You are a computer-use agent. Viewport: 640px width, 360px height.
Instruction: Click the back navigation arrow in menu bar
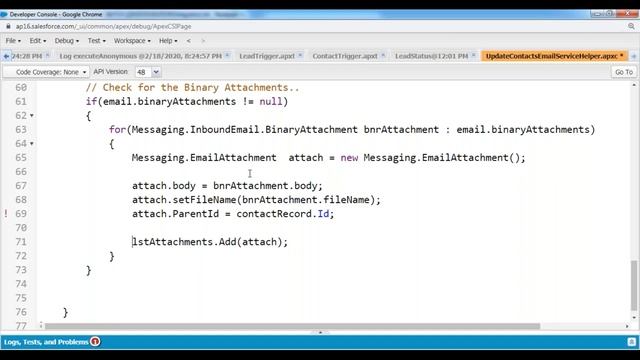pyautogui.click(x=189, y=41)
